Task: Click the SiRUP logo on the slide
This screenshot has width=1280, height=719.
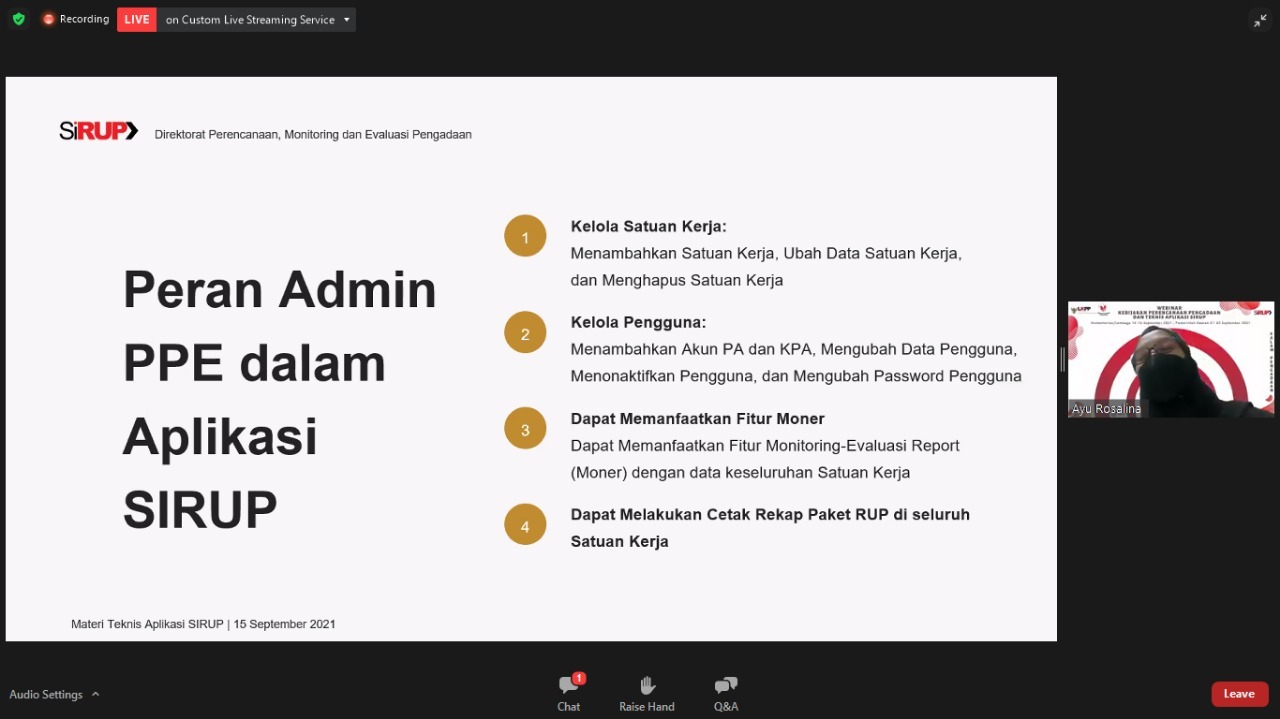Action: coord(98,131)
